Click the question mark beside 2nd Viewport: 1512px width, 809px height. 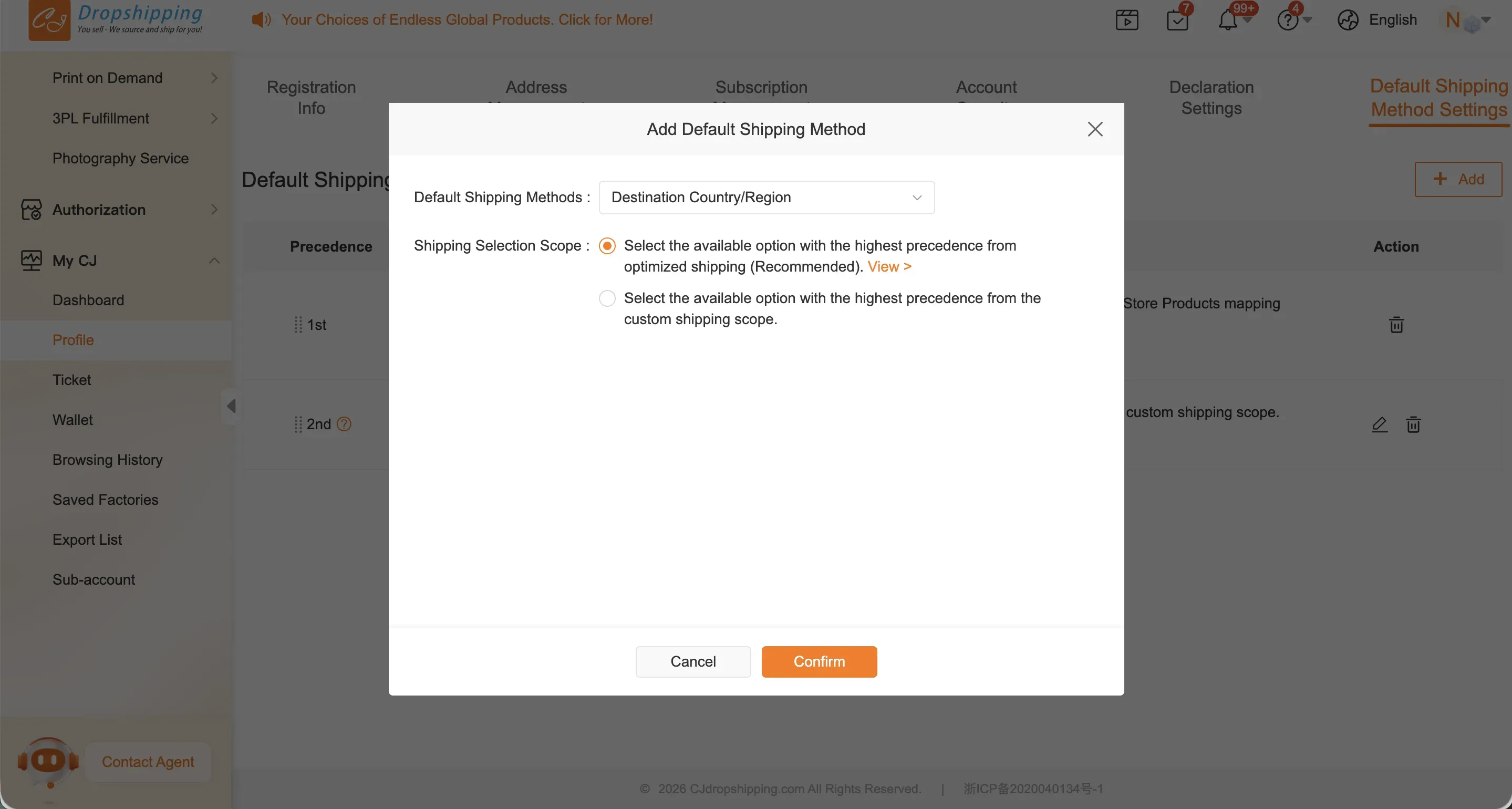(x=345, y=424)
